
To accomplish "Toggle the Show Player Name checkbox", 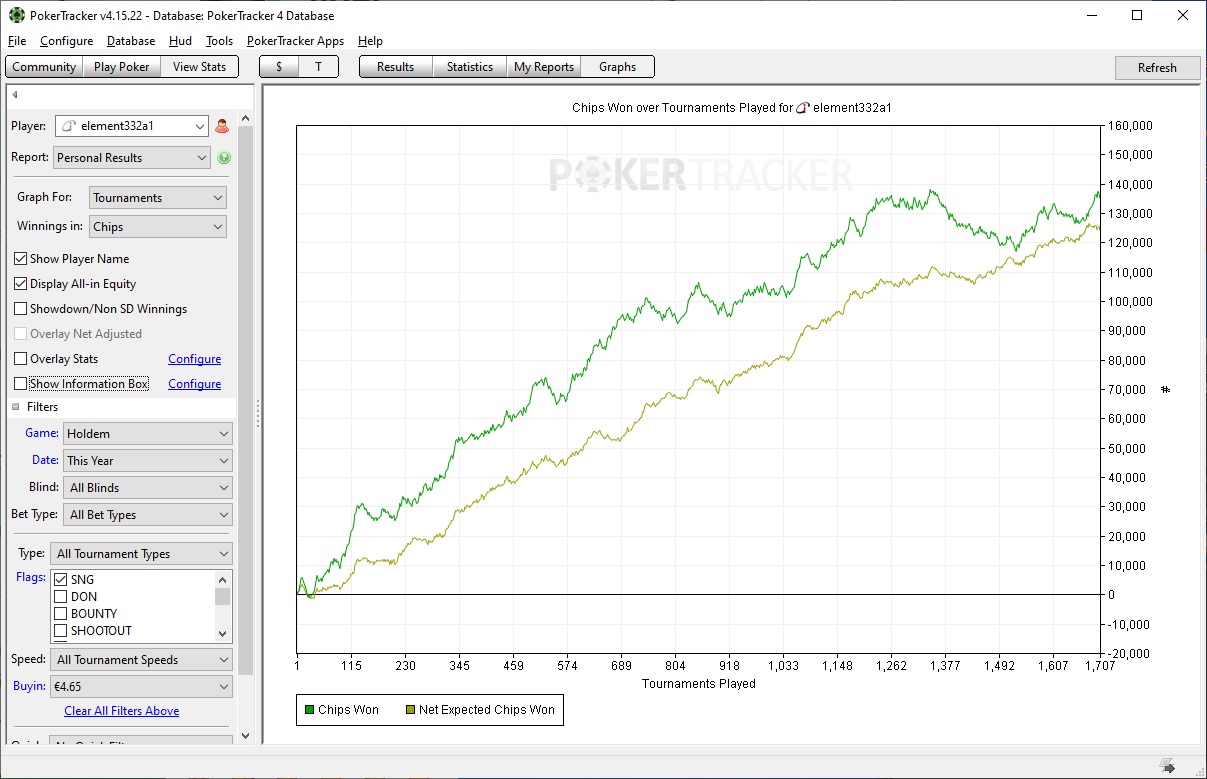I will (22, 259).
